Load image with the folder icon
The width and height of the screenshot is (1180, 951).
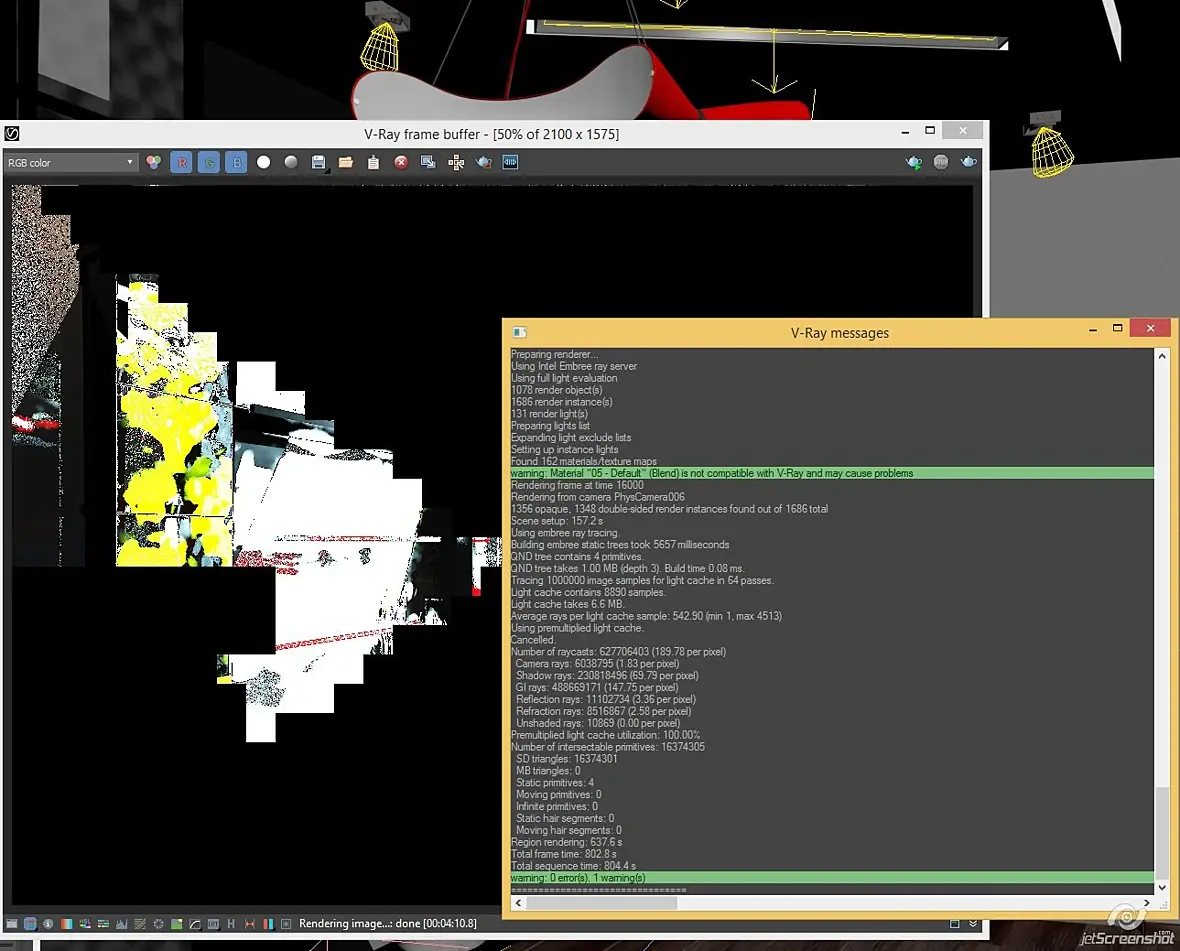click(x=346, y=162)
